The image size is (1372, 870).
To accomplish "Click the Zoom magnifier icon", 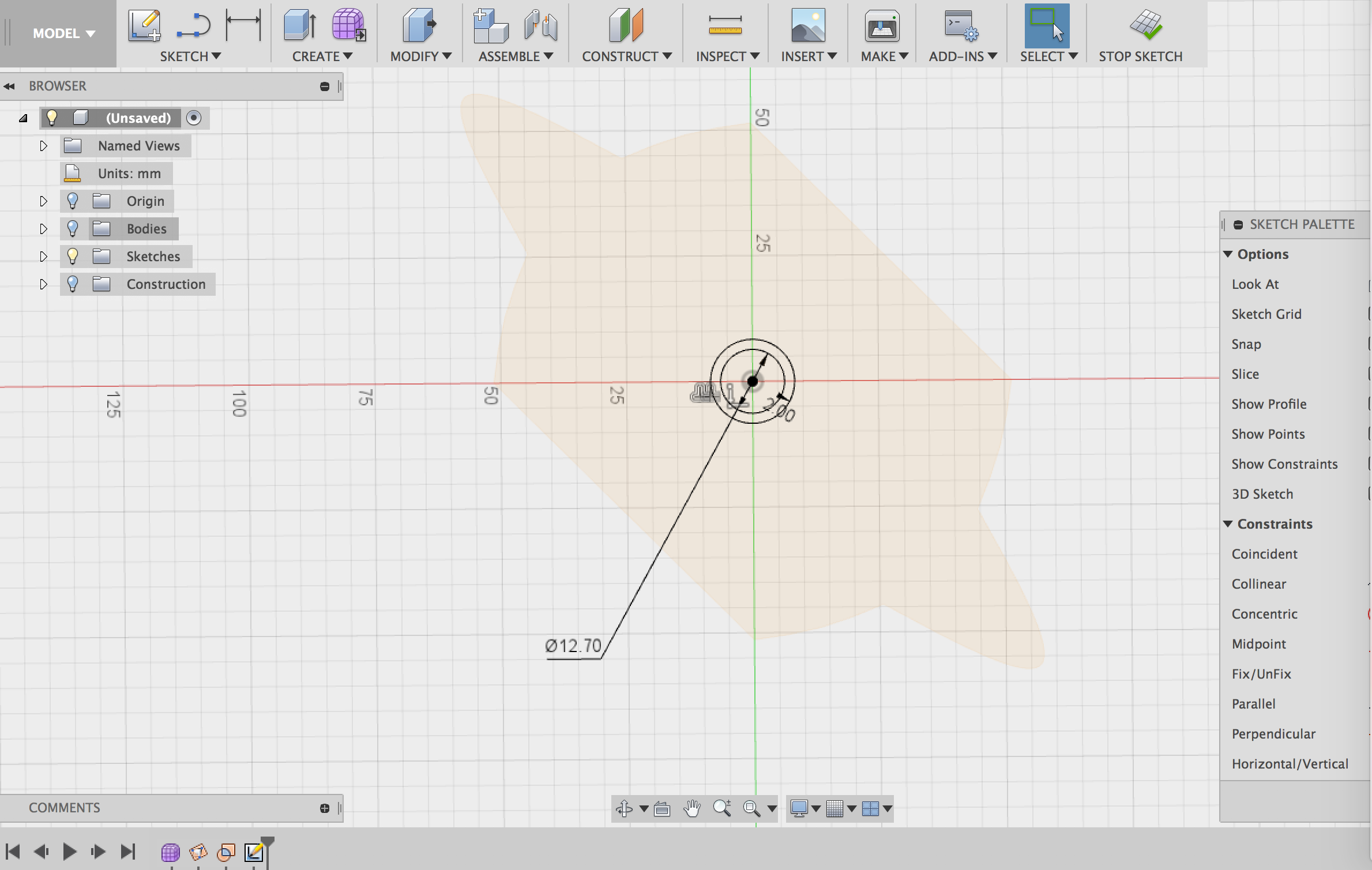I will tap(722, 808).
